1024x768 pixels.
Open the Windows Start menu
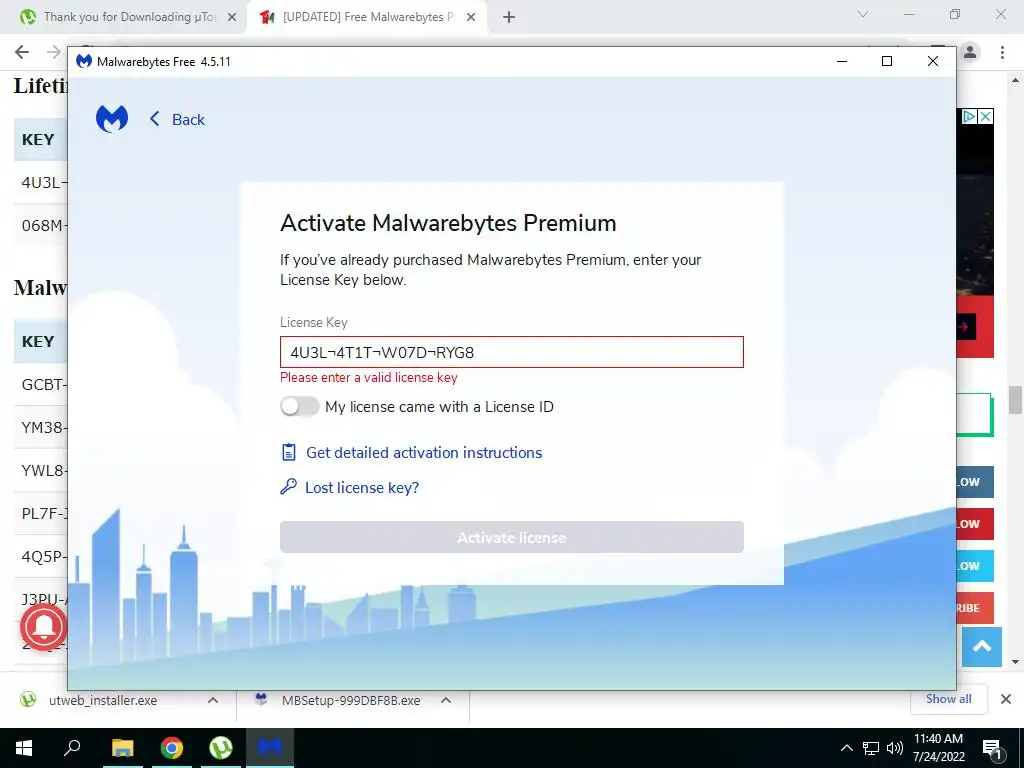click(x=24, y=748)
